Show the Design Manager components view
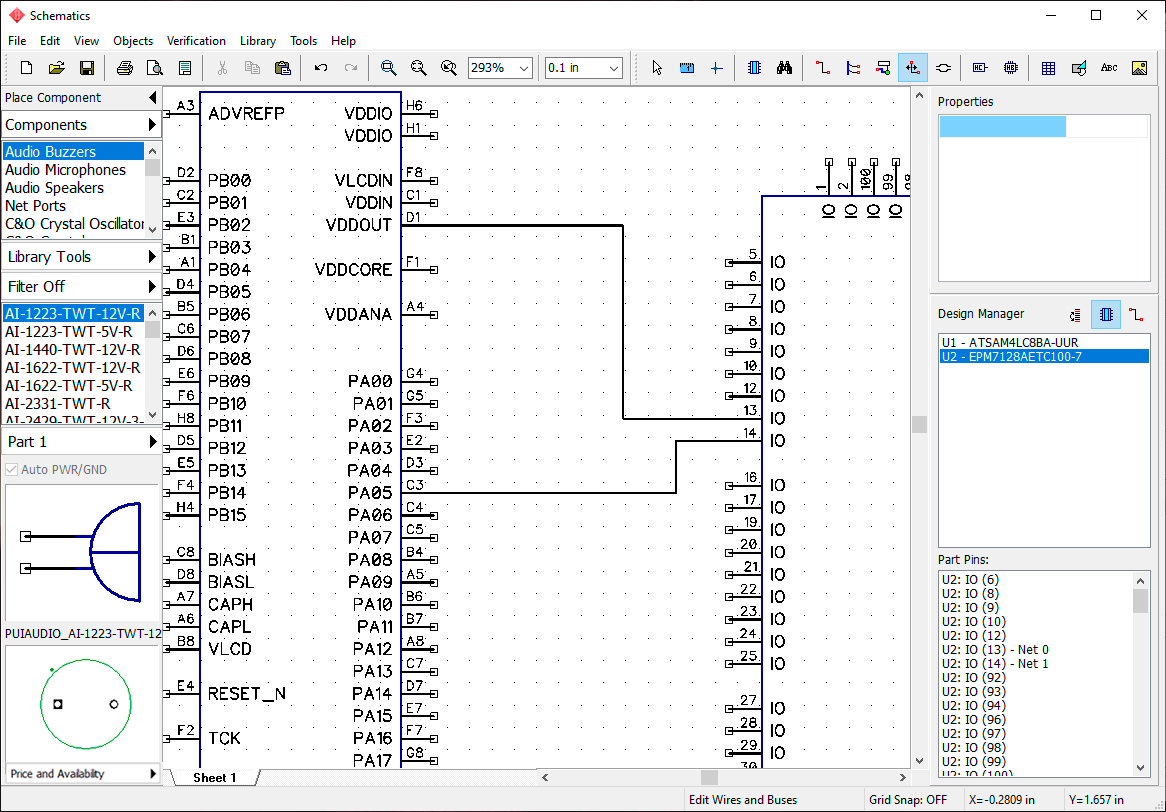 point(1106,315)
